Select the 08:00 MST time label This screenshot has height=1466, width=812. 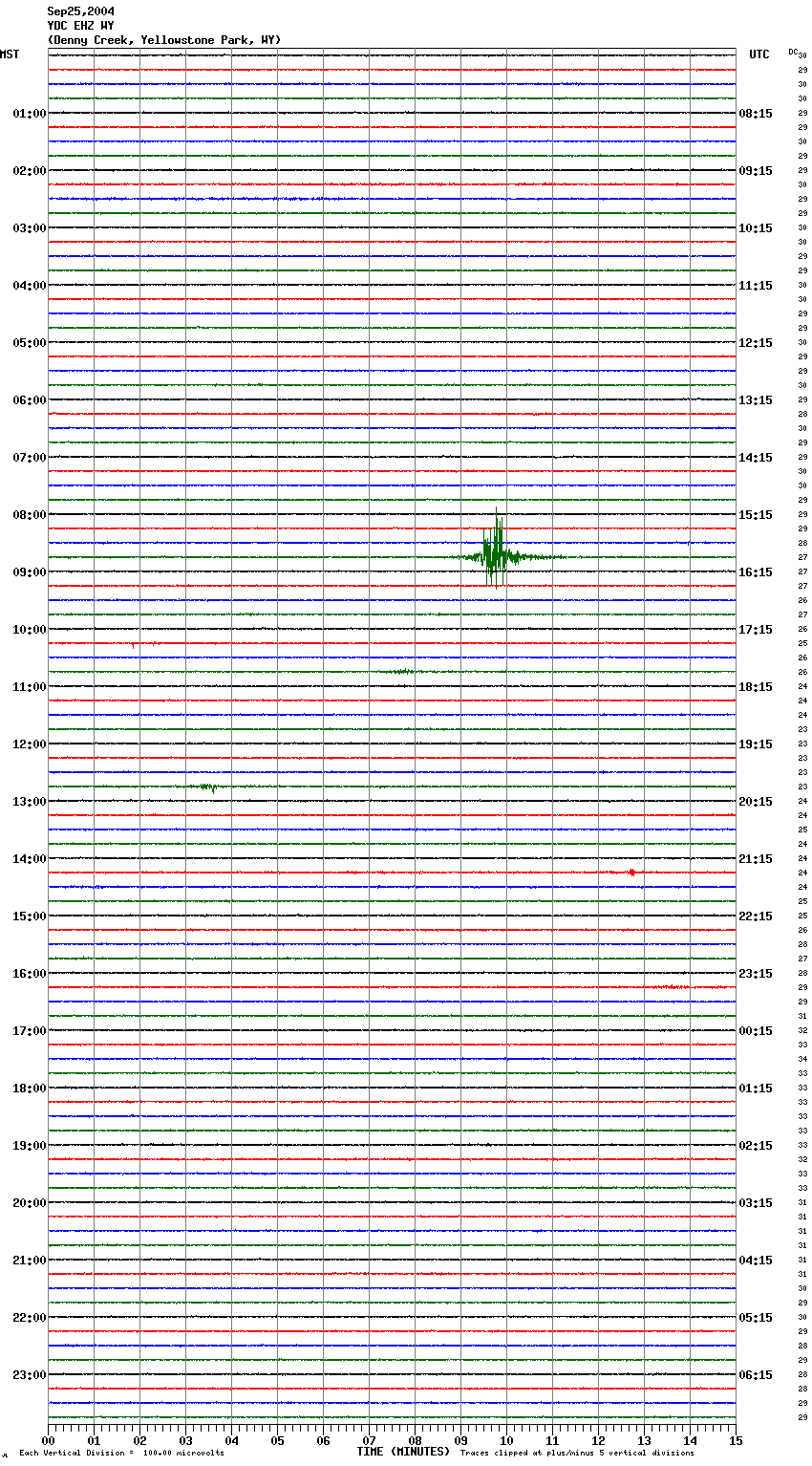pos(30,515)
